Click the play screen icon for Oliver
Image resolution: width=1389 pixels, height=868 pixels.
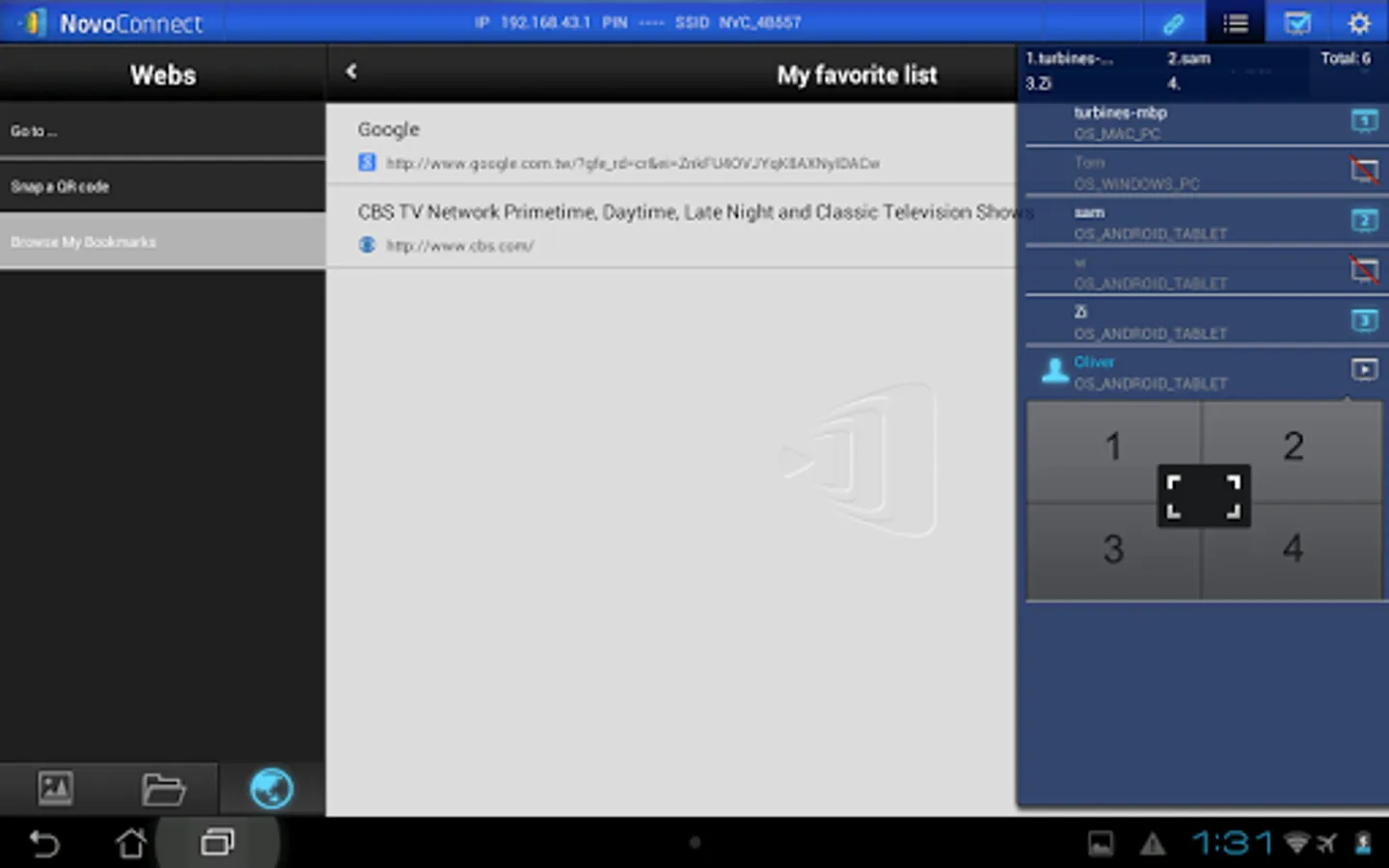point(1364,369)
